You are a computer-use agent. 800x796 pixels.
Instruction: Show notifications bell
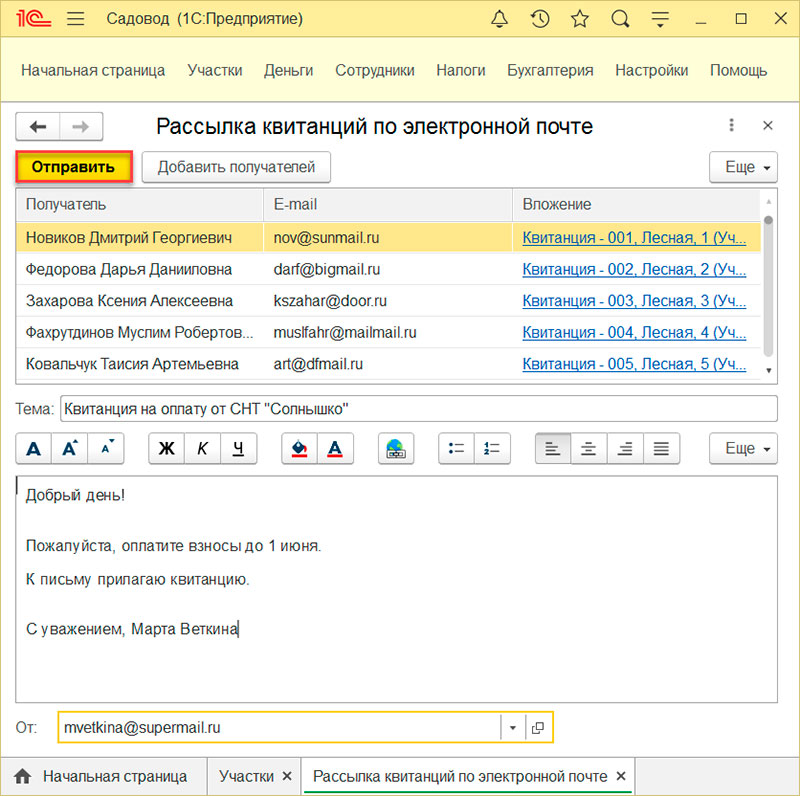[x=499, y=19]
